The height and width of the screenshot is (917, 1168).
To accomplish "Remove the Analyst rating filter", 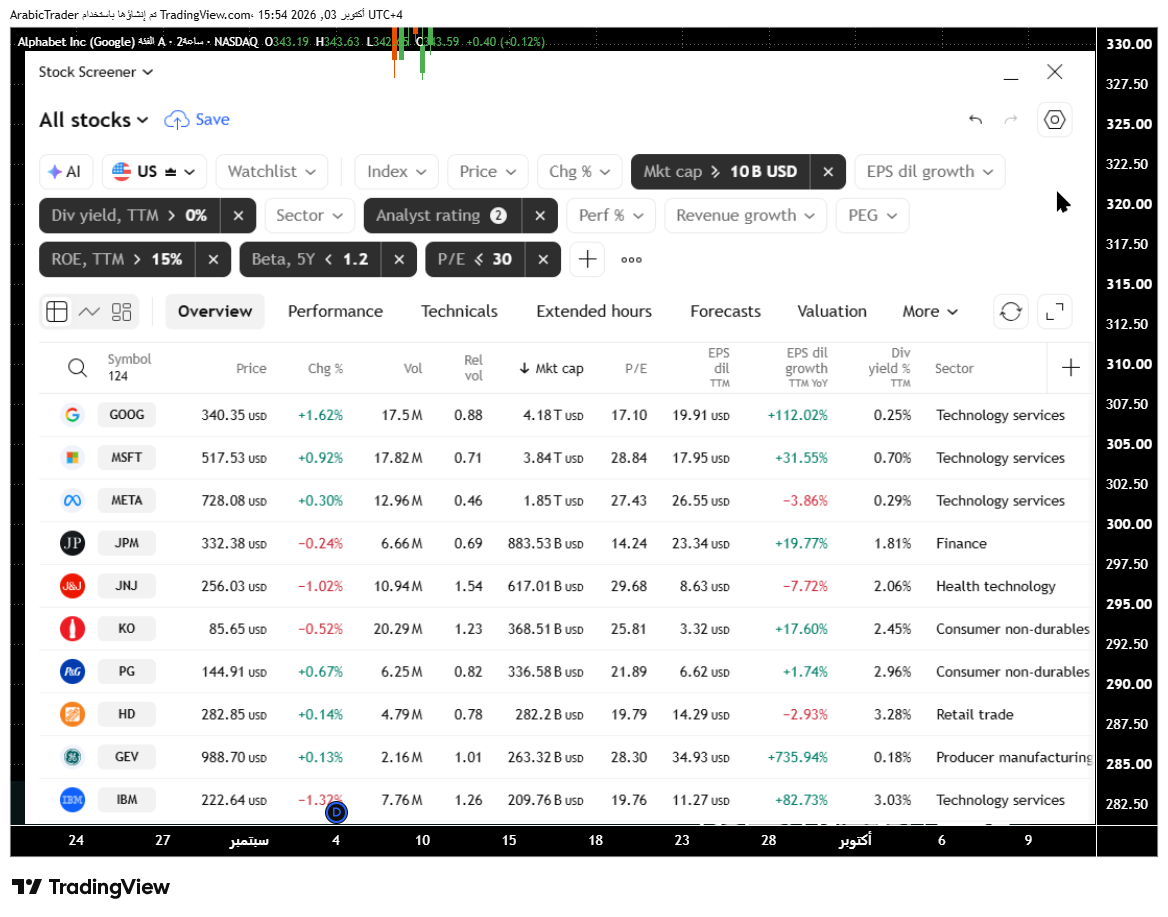I will (540, 215).
